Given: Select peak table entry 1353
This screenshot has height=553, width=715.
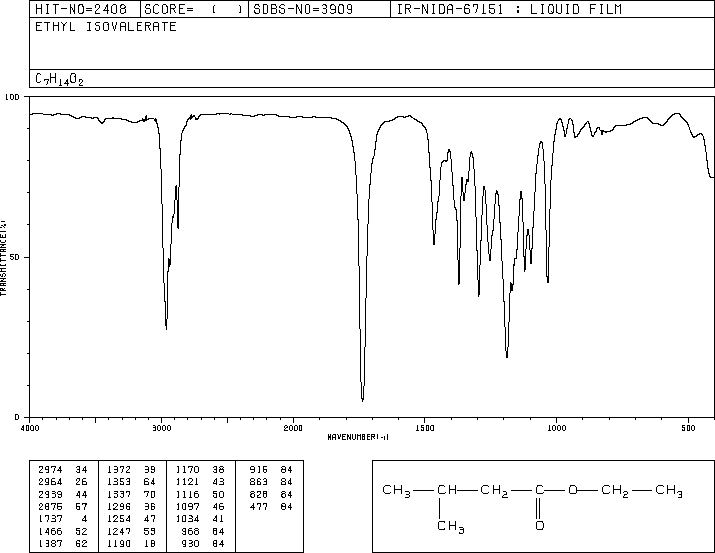Looking at the screenshot, I should point(119,482).
